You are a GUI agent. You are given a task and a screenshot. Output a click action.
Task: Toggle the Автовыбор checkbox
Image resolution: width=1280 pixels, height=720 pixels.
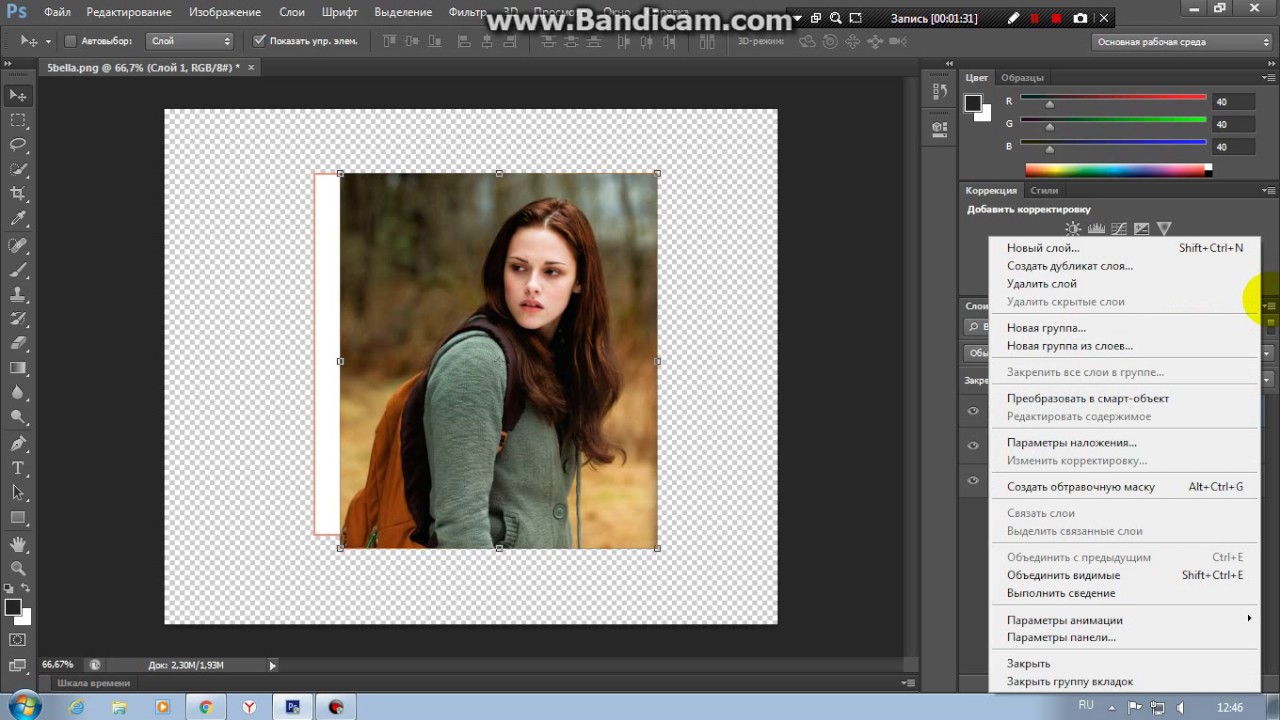click(70, 41)
